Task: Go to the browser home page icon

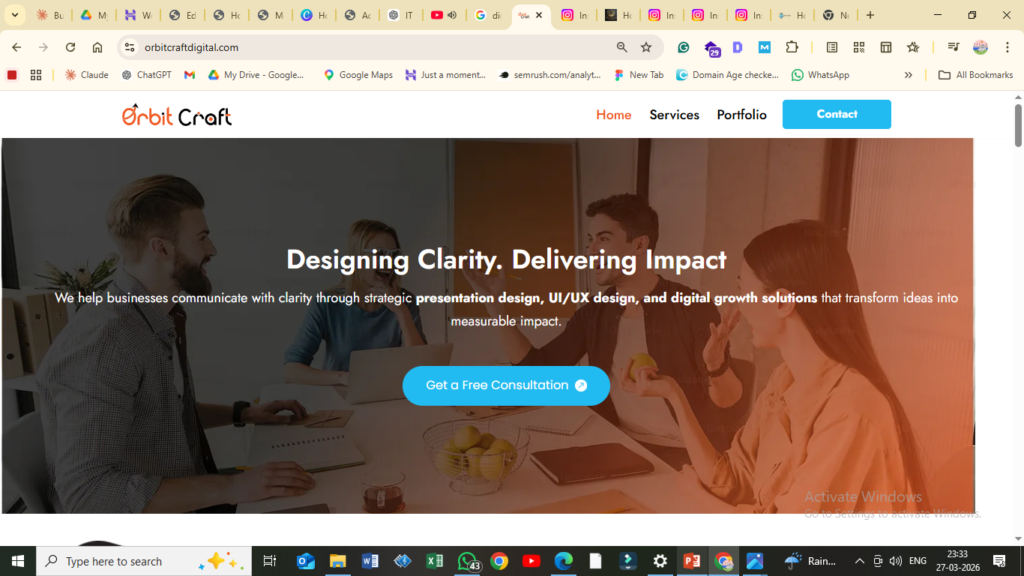Action: [x=97, y=47]
